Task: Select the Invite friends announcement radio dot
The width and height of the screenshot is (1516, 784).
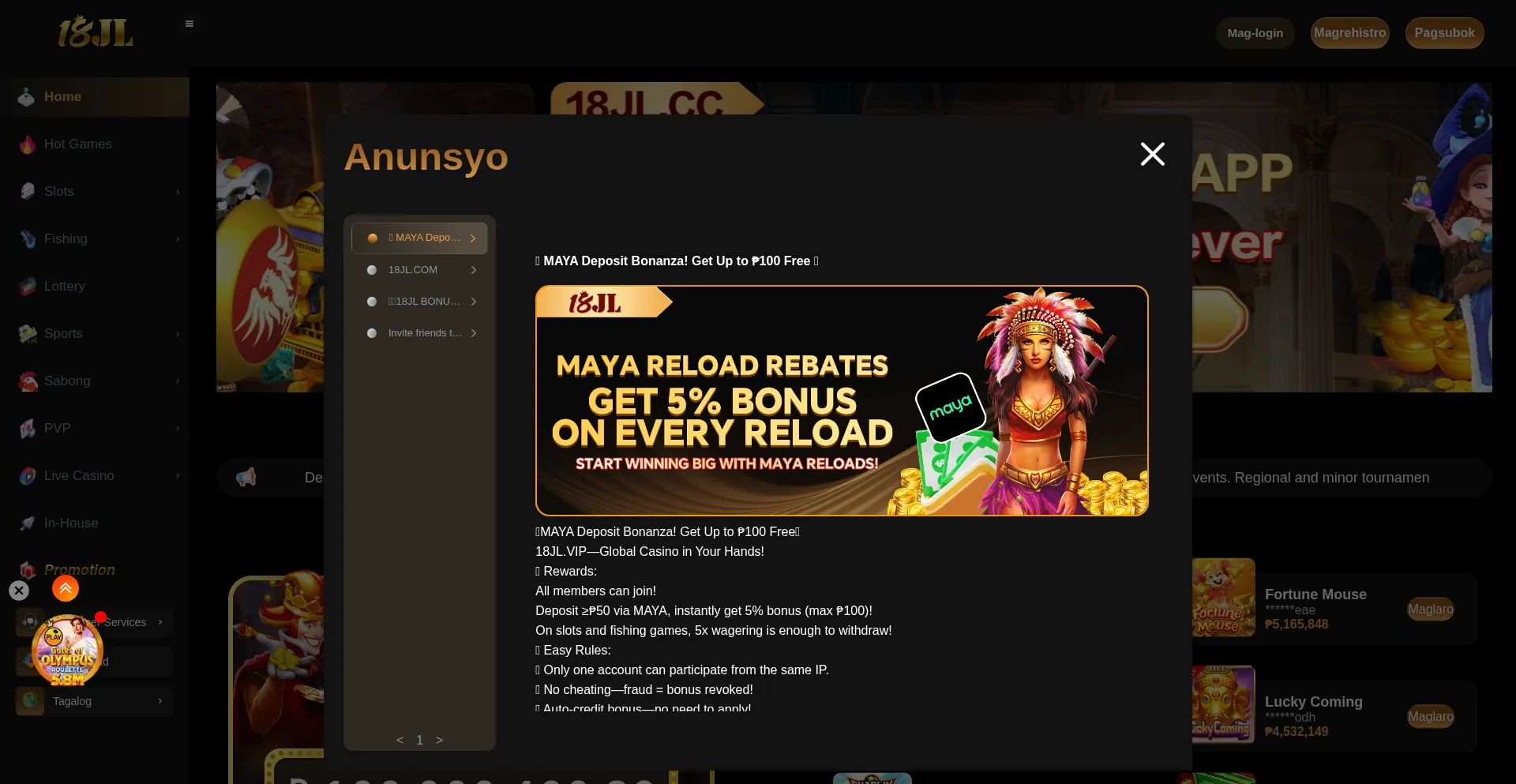Action: coord(372,333)
